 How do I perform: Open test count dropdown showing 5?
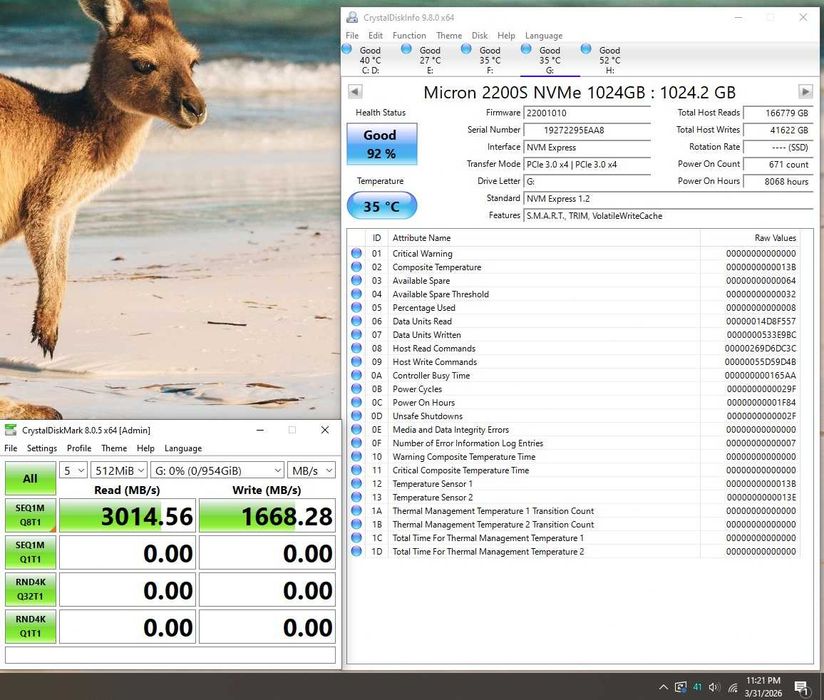click(x=73, y=470)
